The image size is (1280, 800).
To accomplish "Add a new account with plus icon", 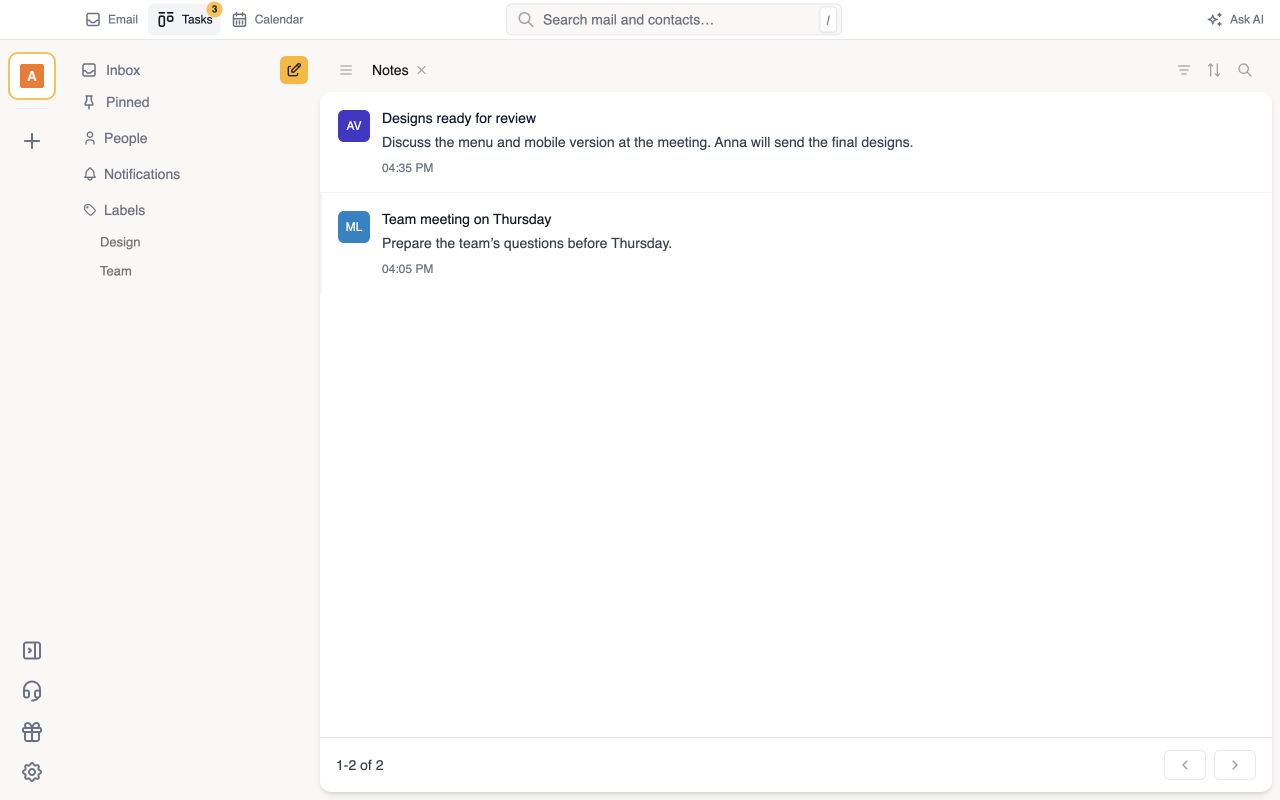I will 32,141.
